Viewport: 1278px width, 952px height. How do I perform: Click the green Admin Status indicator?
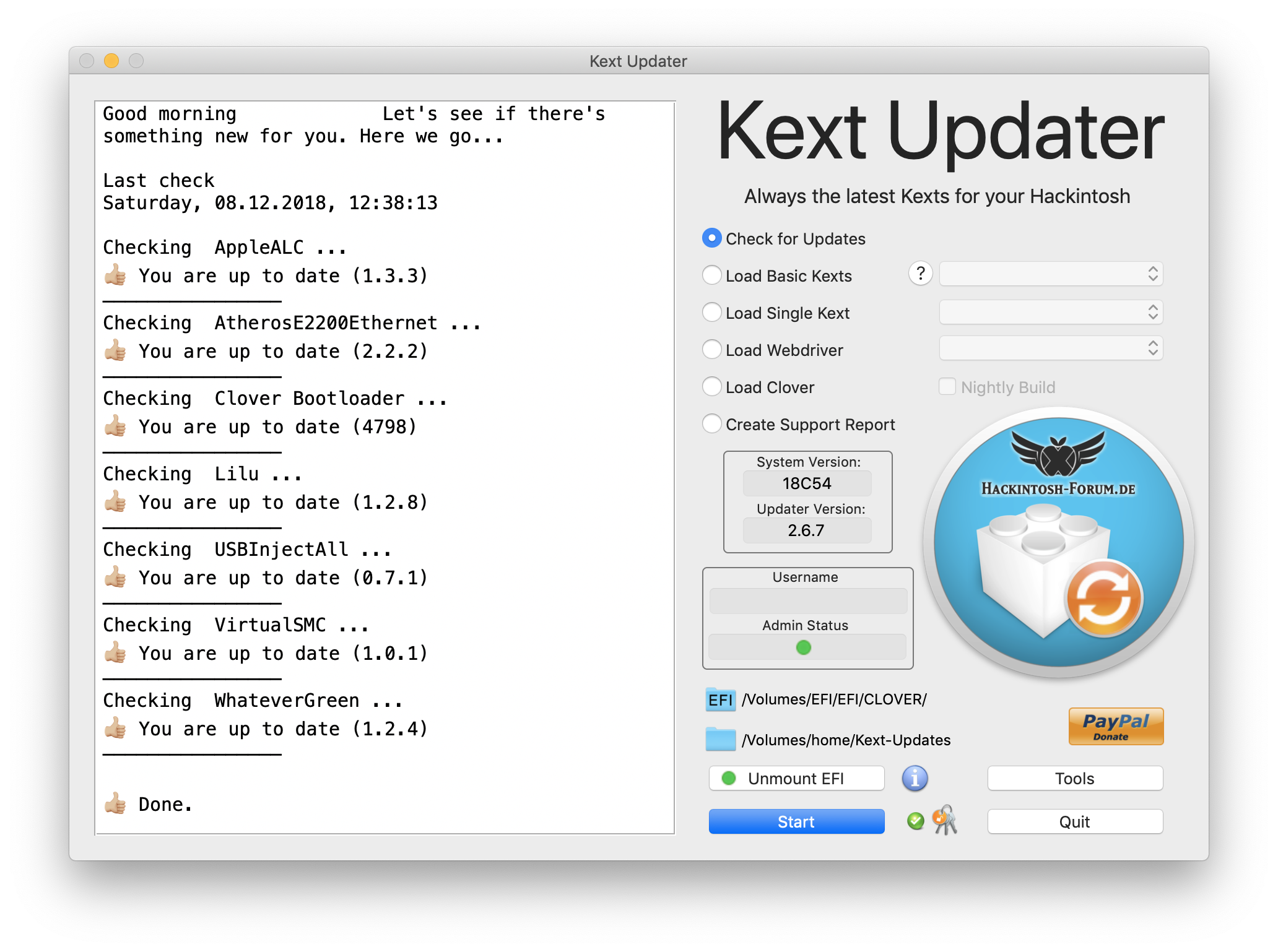tap(804, 647)
